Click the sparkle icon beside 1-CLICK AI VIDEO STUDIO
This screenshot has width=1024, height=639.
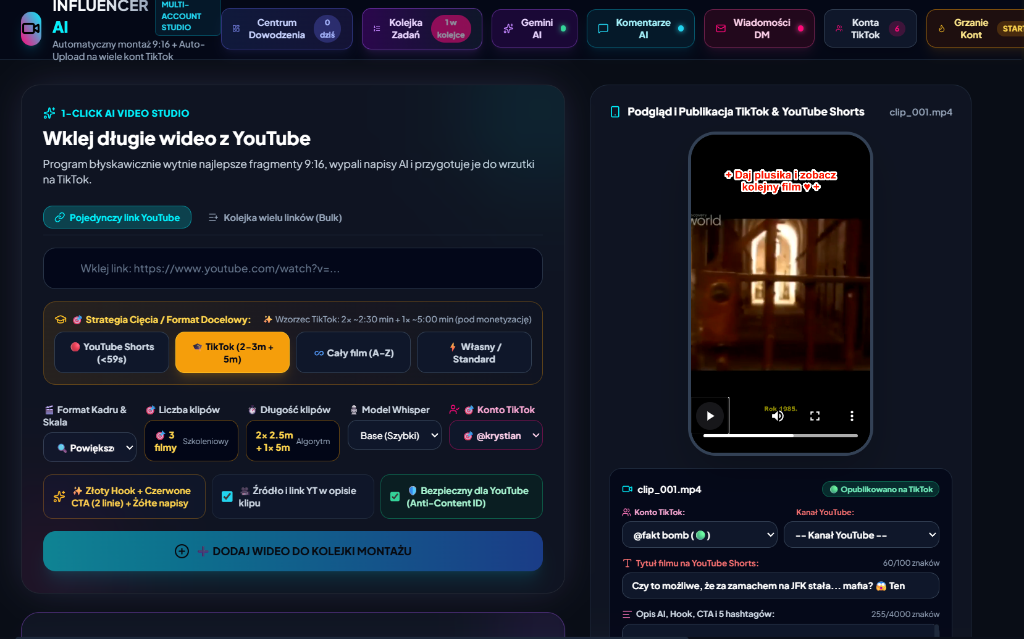[x=49, y=113]
